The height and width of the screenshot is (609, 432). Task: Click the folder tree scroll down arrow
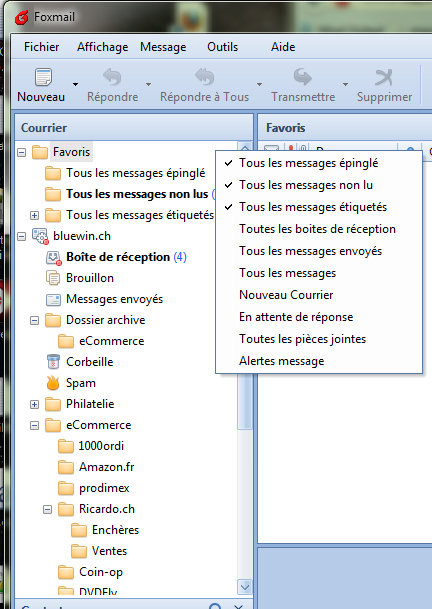[245, 587]
